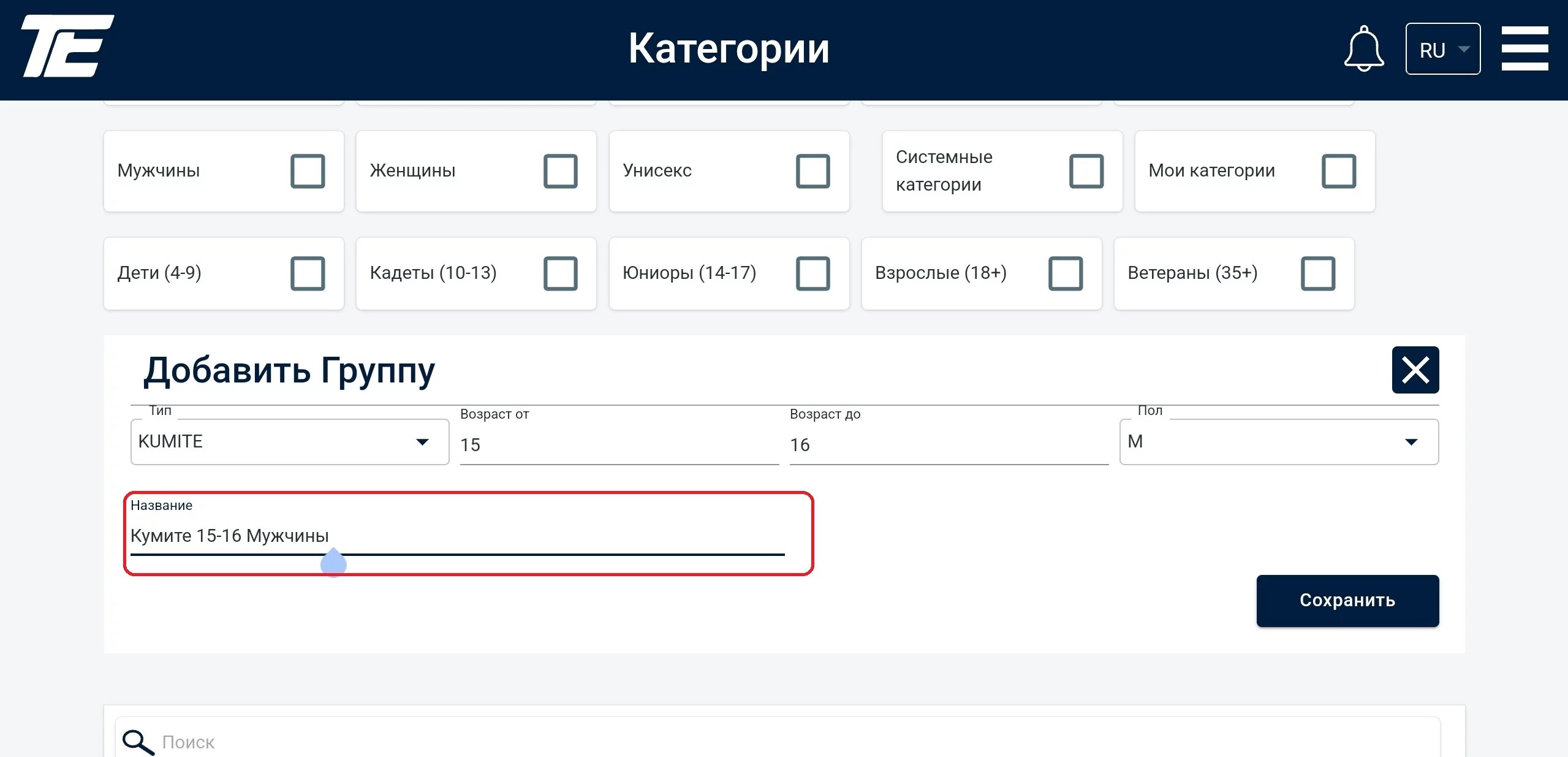The image size is (1568, 757).
Task: Open the Пол dropdown
Action: pos(1279,442)
